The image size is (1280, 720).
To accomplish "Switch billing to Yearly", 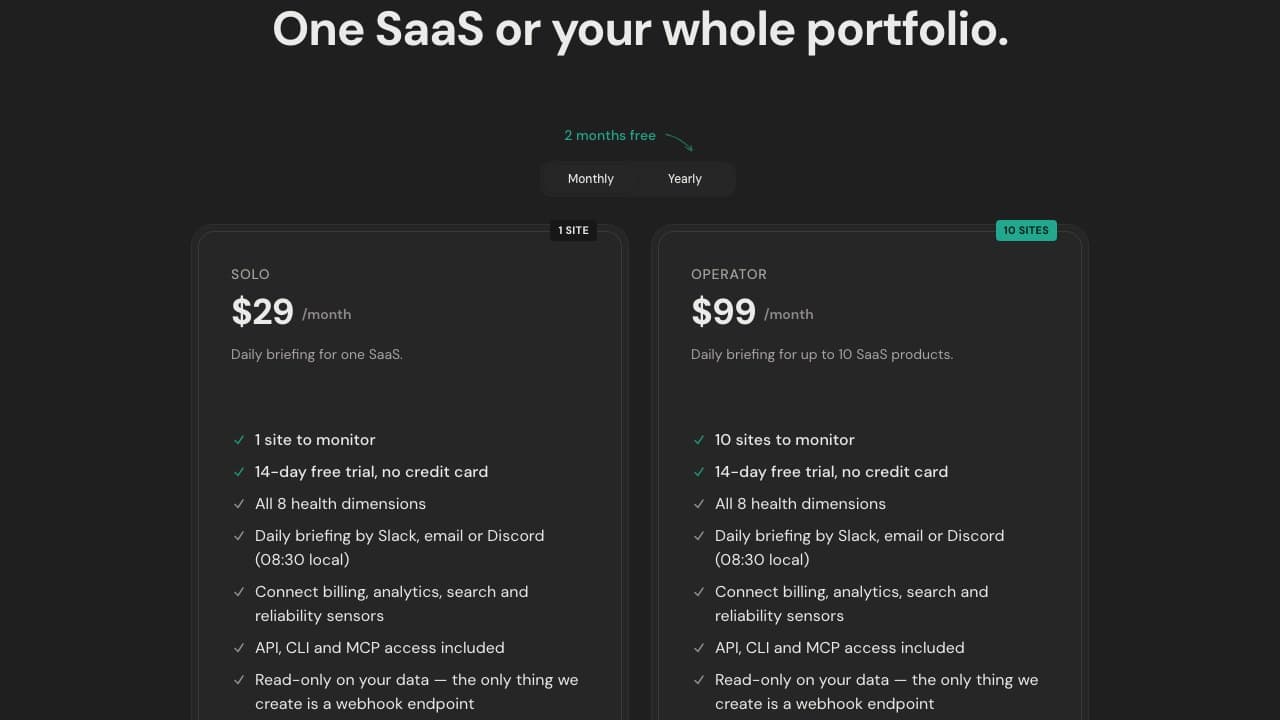I will [685, 179].
